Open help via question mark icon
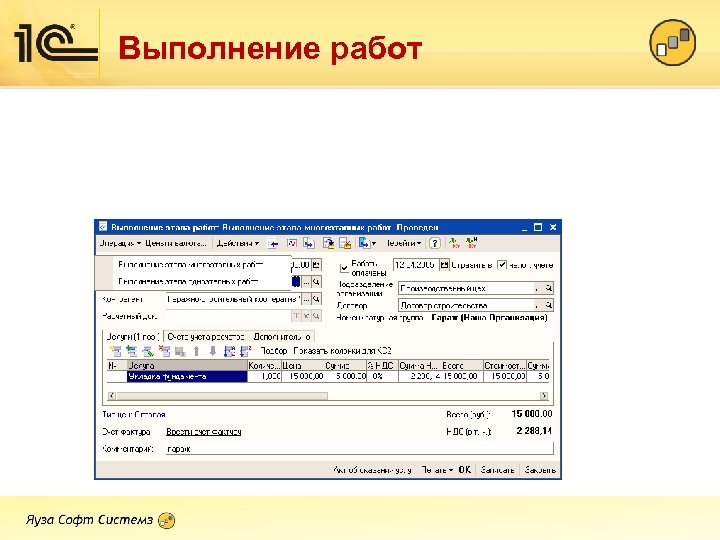 click(434, 243)
